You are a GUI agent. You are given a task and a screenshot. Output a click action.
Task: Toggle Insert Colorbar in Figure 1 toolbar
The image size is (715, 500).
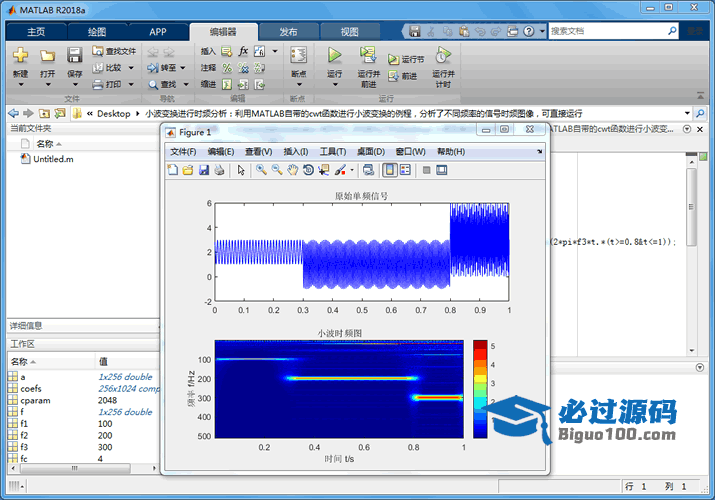pyautogui.click(x=389, y=170)
